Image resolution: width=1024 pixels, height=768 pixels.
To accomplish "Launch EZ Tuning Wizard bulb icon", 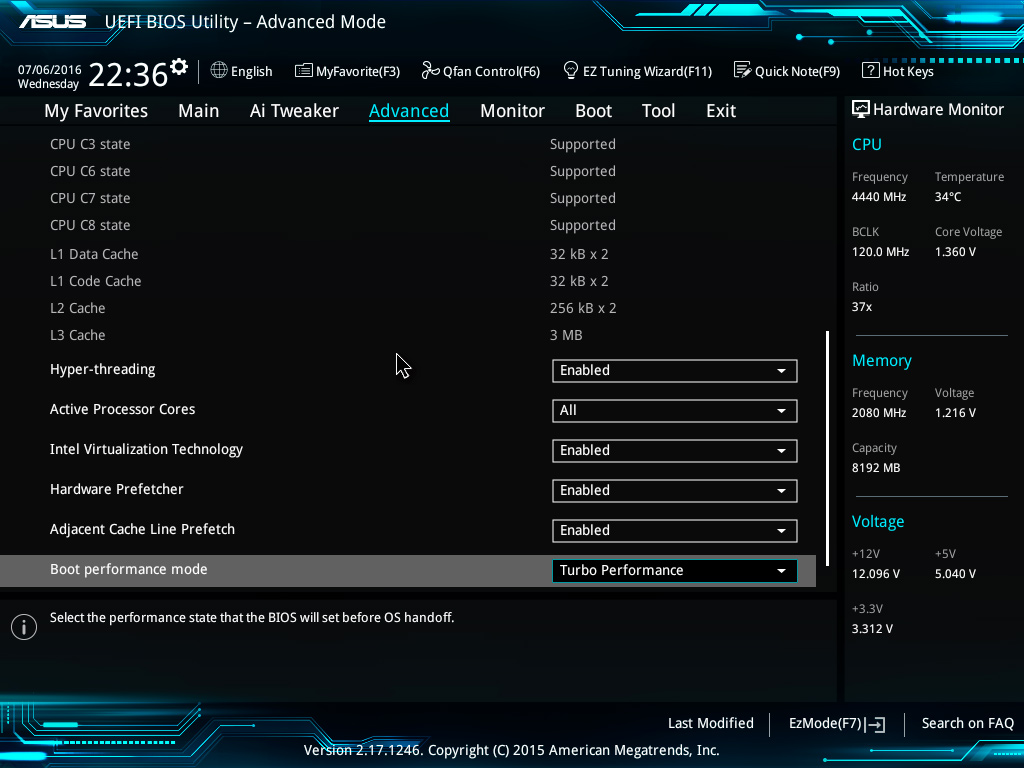I will click(x=571, y=71).
